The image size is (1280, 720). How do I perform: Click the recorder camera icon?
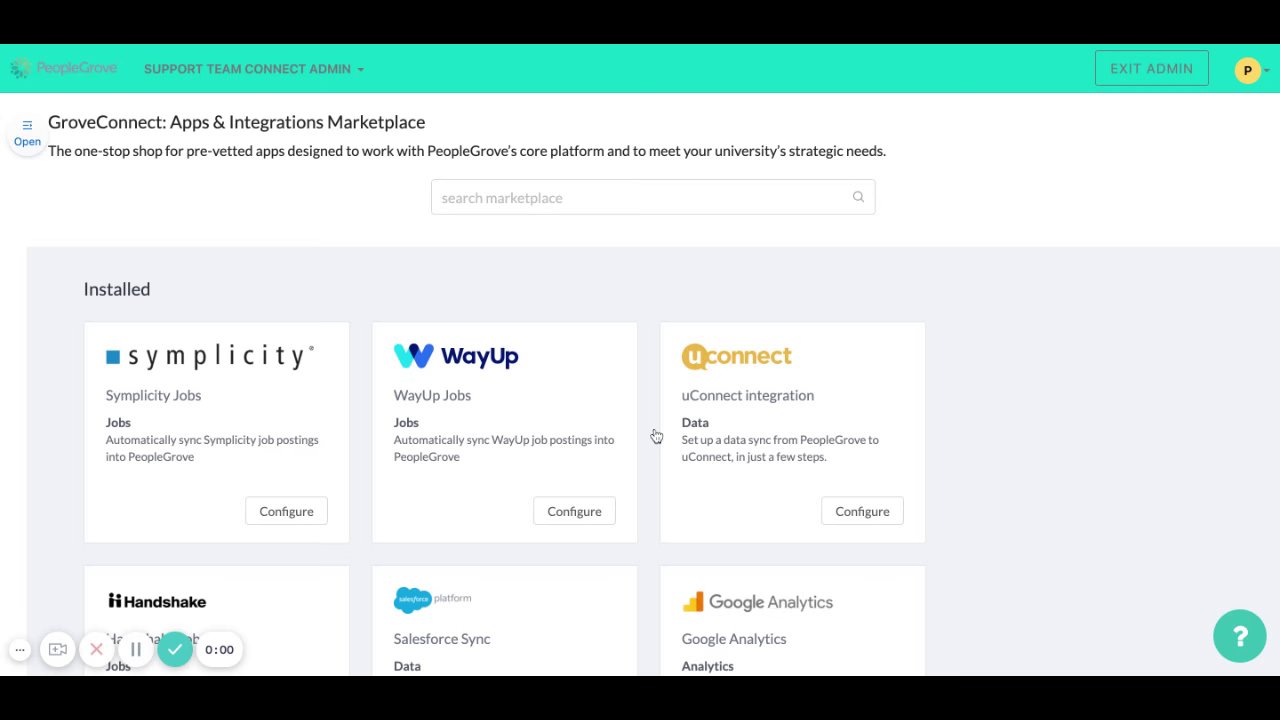click(x=58, y=650)
